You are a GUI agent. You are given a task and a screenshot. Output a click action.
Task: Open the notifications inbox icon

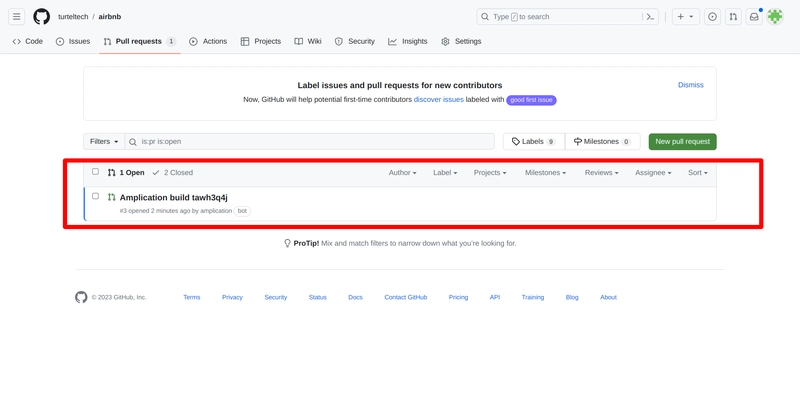[x=754, y=17]
